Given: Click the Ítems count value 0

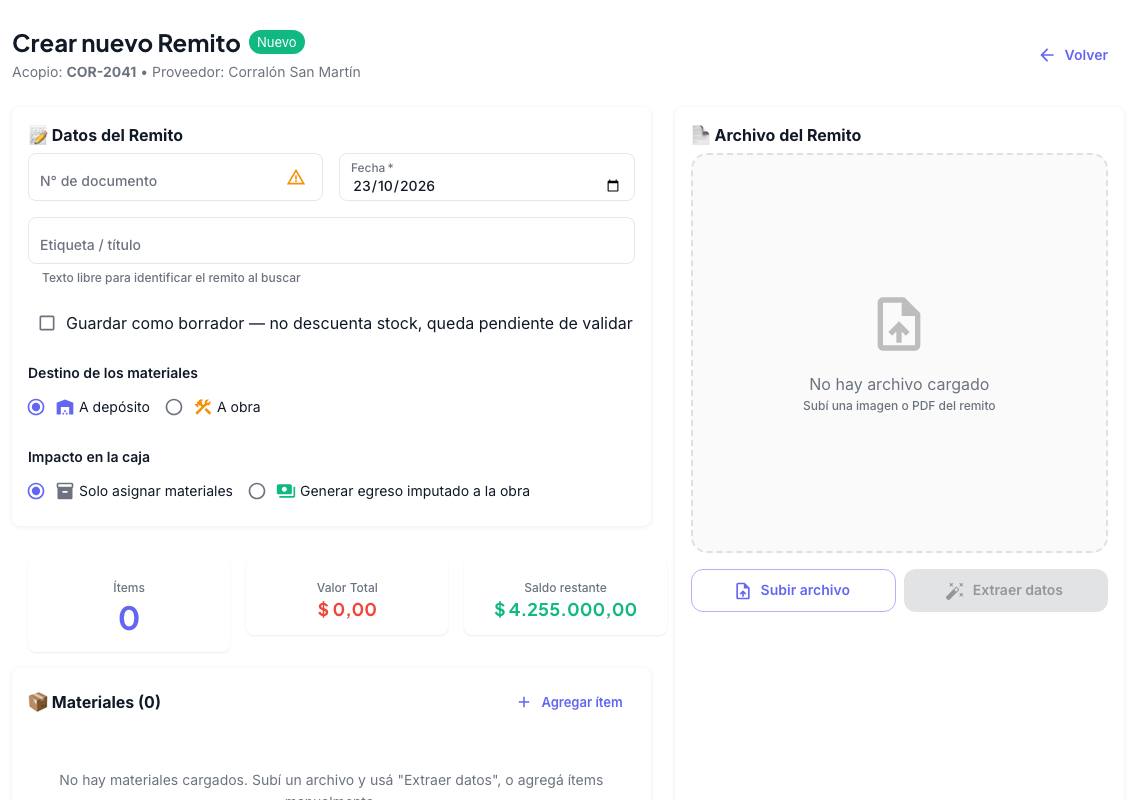Looking at the screenshot, I should point(129,618).
